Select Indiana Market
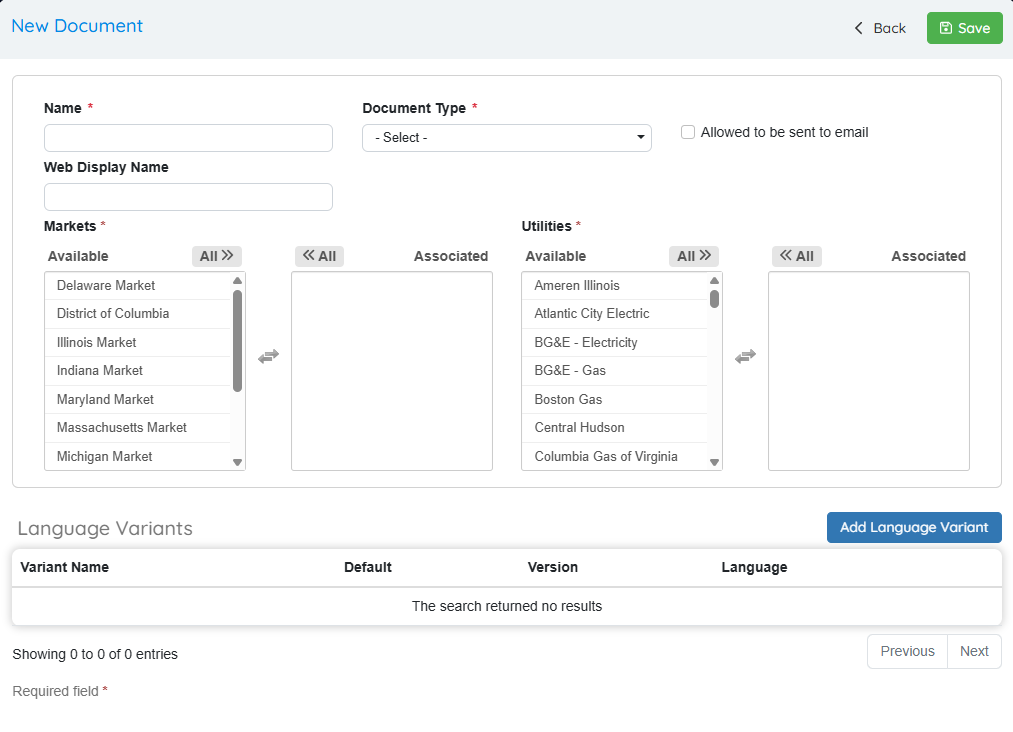 (138, 371)
